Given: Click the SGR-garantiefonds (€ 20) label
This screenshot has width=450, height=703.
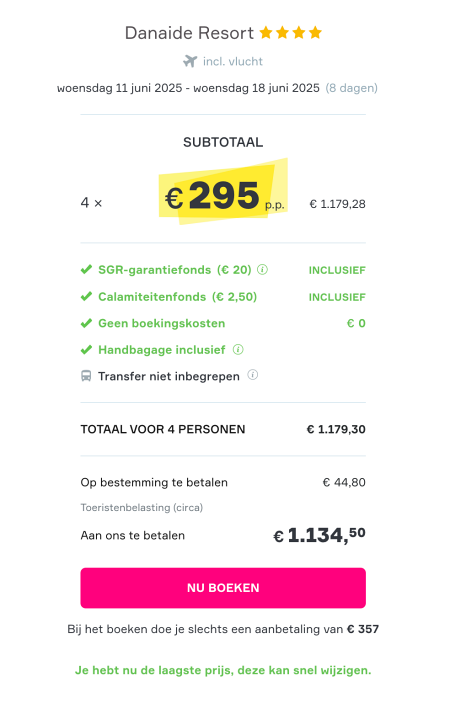Looking at the screenshot, I should [x=175, y=270].
